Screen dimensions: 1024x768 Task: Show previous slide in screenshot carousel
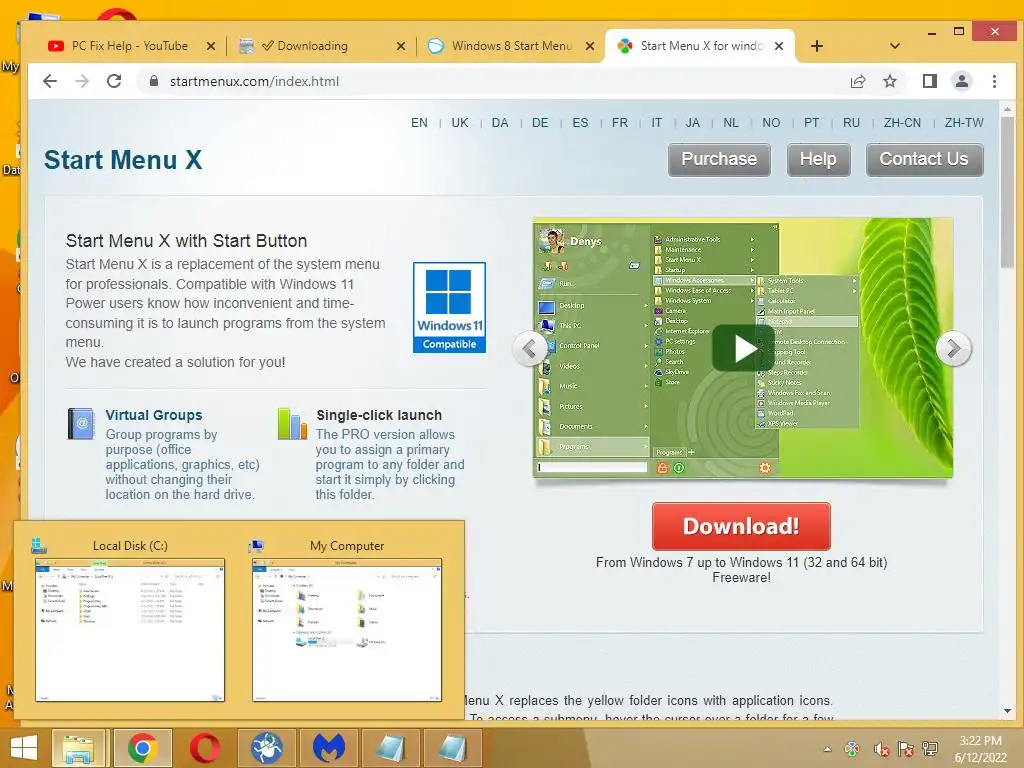[530, 349]
